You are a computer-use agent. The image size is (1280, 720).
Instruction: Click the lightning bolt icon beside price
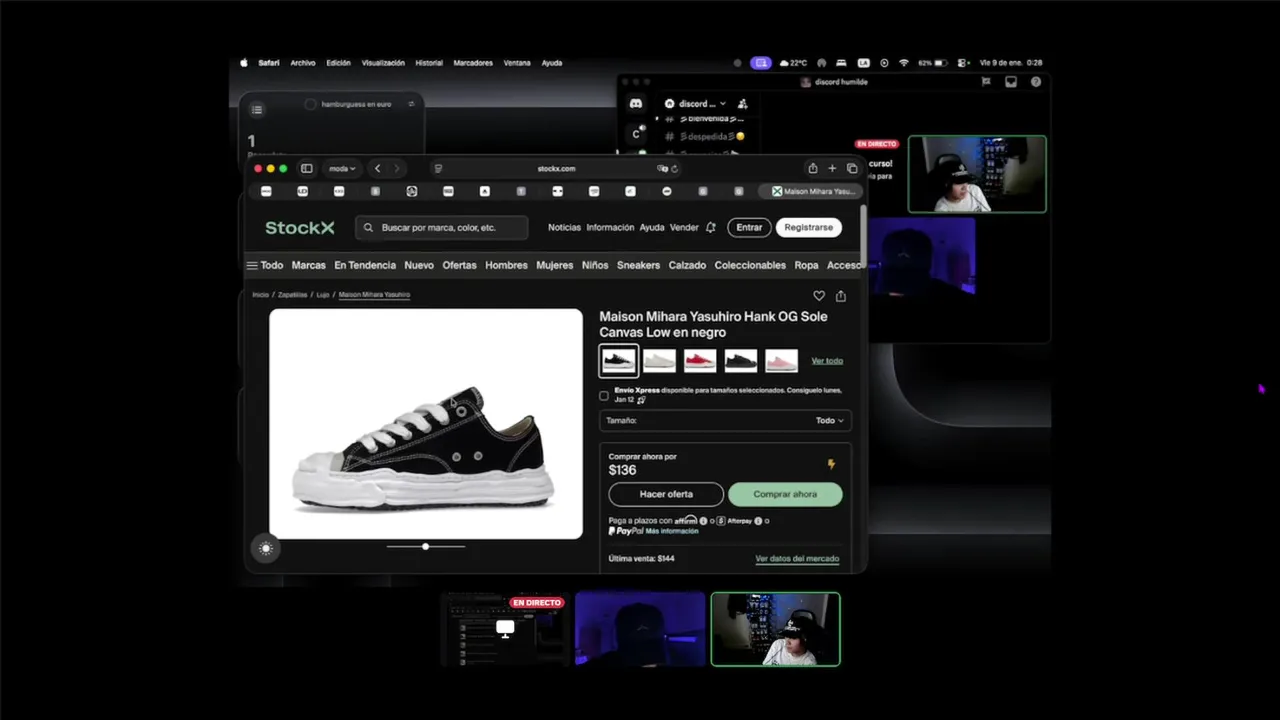tap(831, 464)
